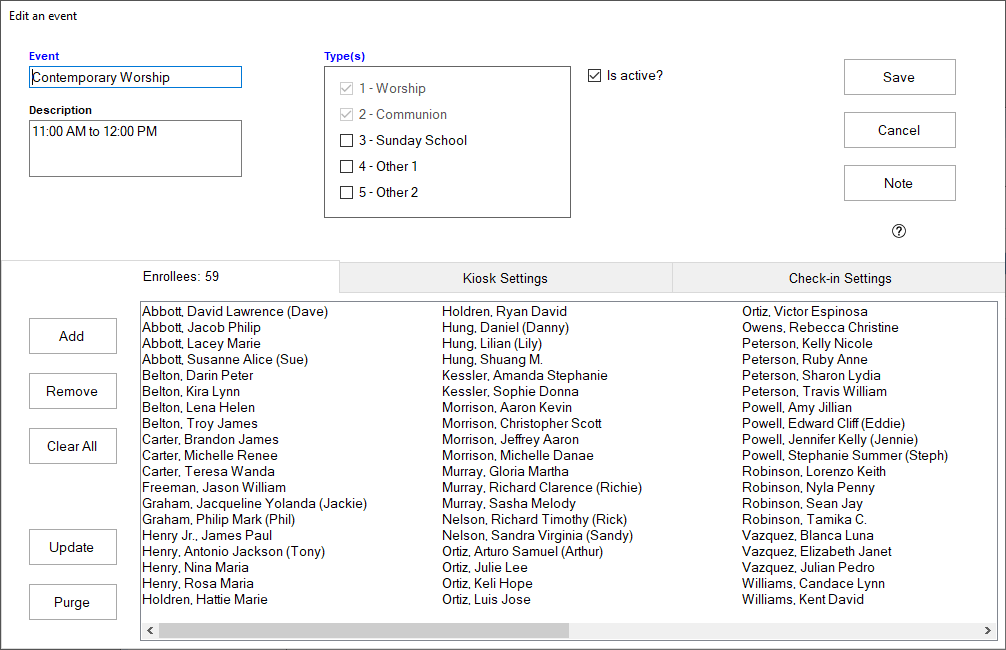This screenshot has width=1006, height=650.
Task: Select the Enrollees tab
Action: click(181, 276)
